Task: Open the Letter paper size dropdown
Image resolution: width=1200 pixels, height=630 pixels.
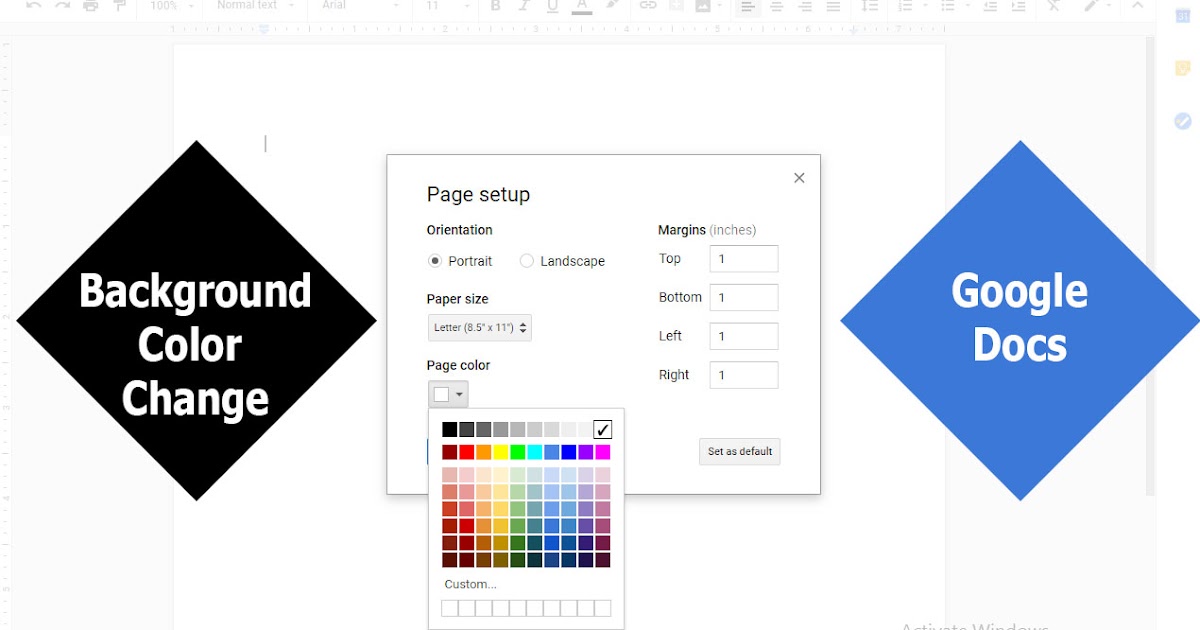Action: (x=480, y=327)
